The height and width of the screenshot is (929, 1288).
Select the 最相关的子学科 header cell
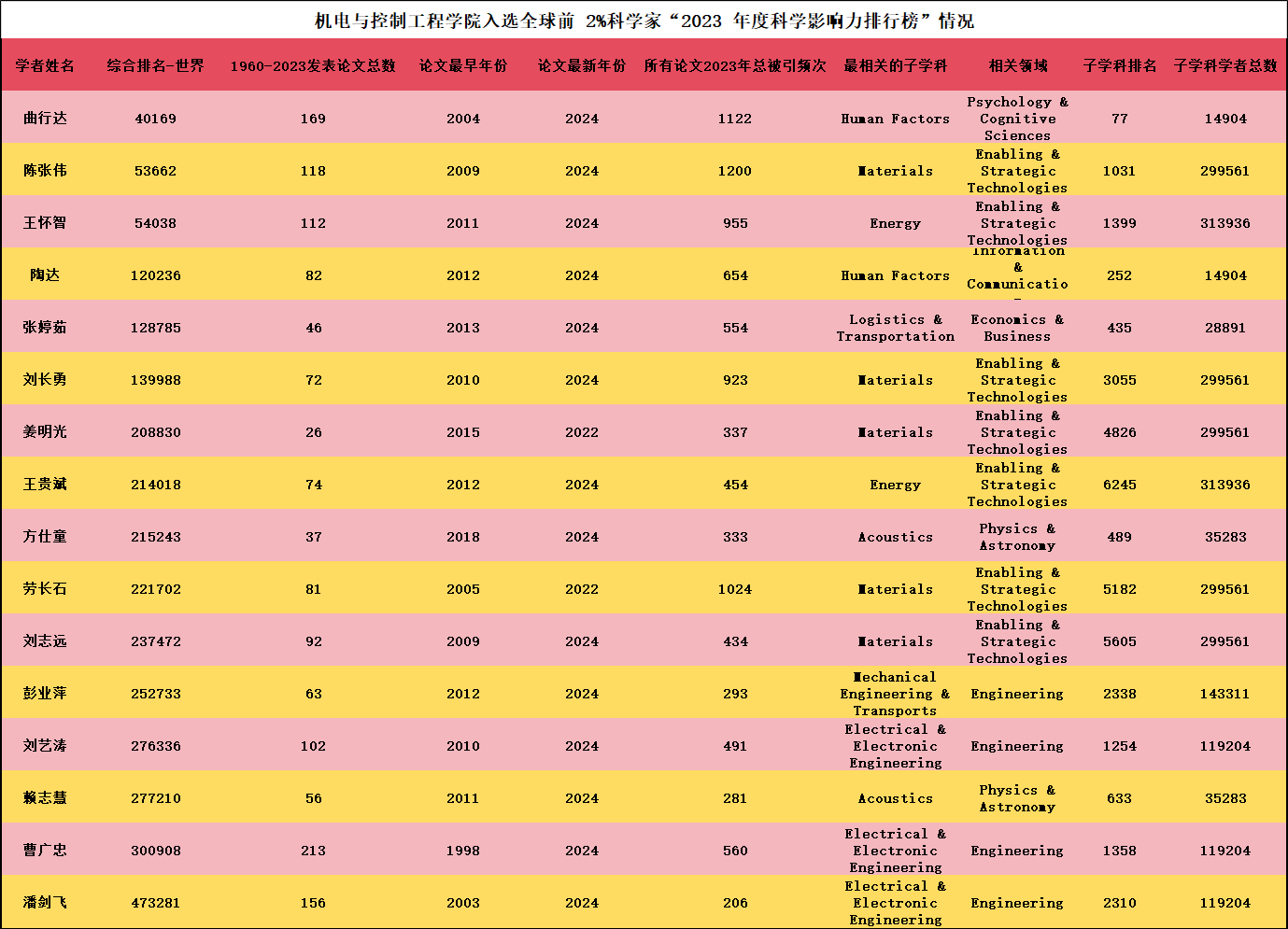tap(895, 65)
